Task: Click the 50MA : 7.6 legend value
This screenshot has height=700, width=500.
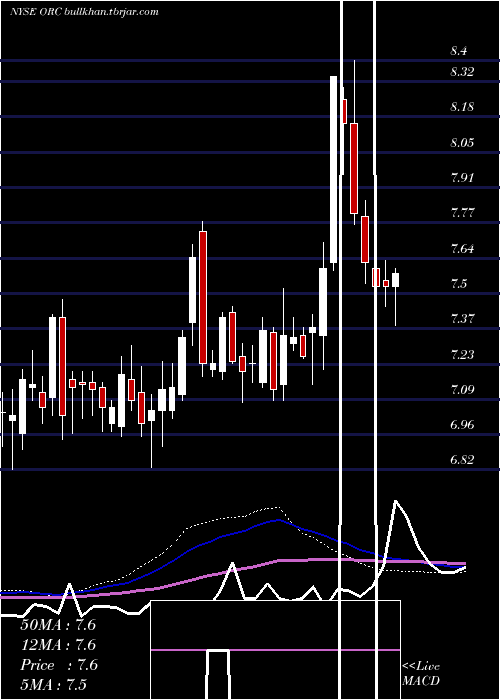Action: [x=58, y=625]
